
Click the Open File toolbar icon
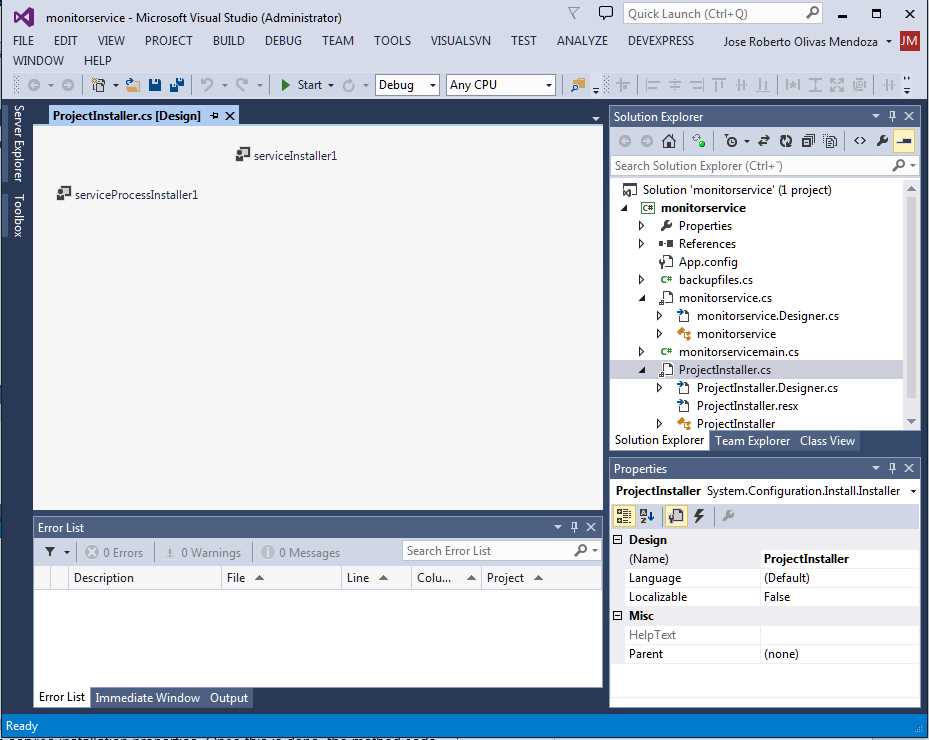[x=133, y=85]
